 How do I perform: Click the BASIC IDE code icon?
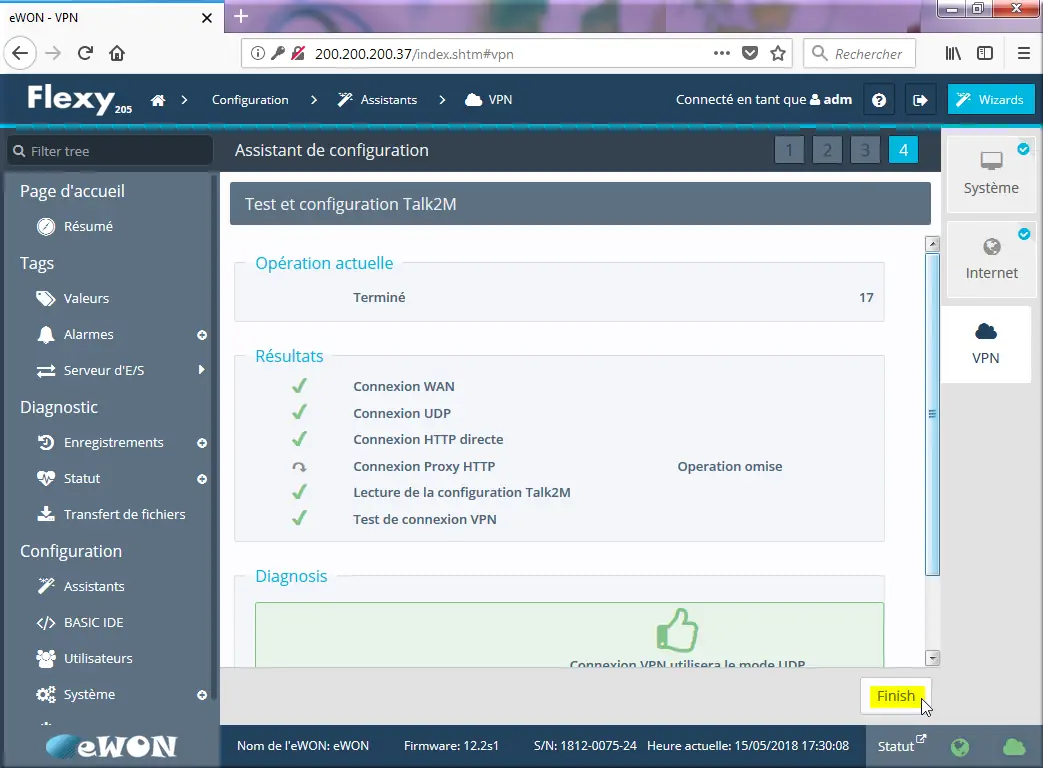(x=46, y=622)
